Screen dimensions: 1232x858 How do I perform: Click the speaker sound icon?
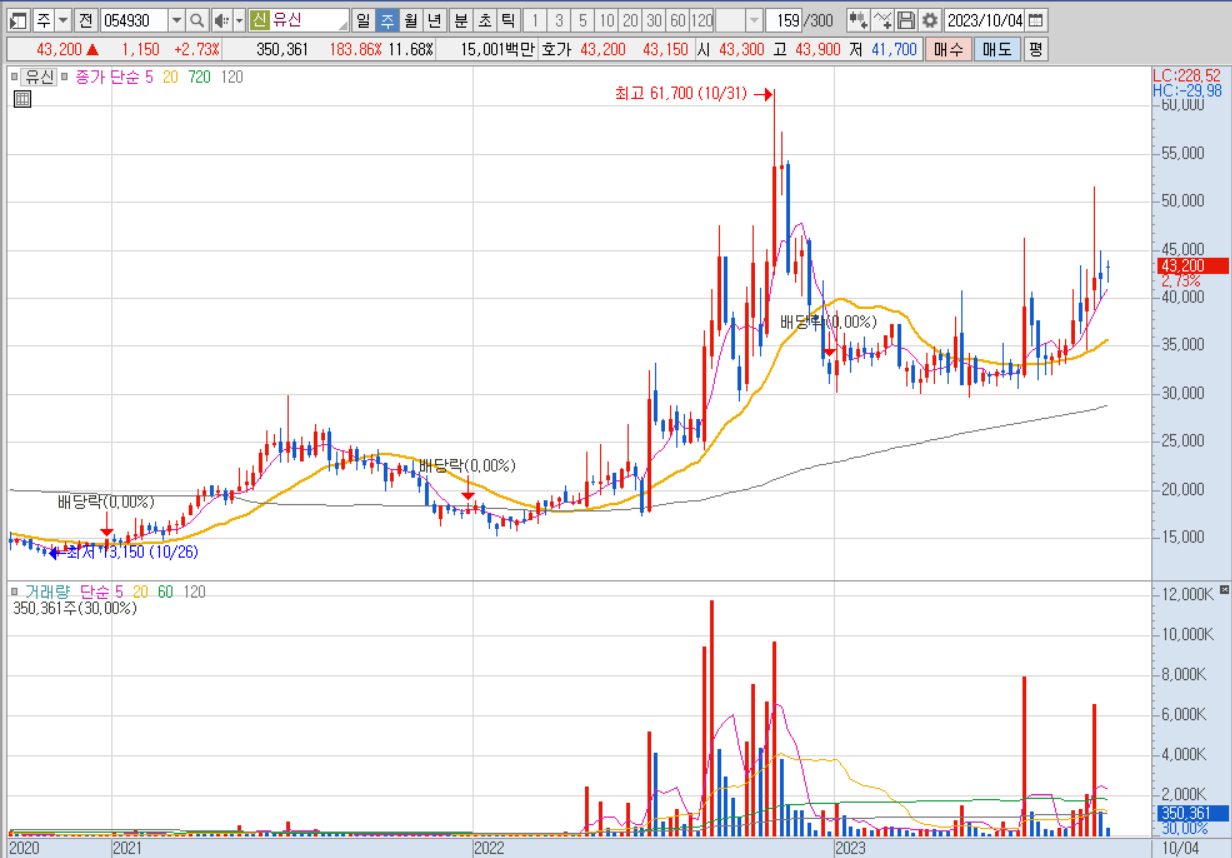221,20
